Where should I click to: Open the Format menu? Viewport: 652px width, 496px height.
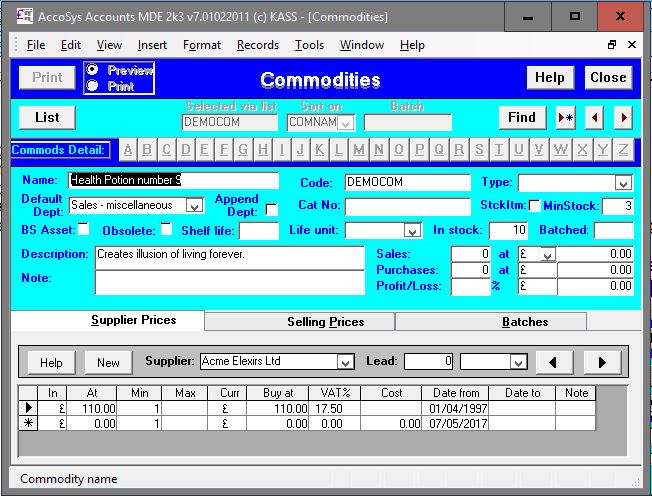tap(202, 45)
